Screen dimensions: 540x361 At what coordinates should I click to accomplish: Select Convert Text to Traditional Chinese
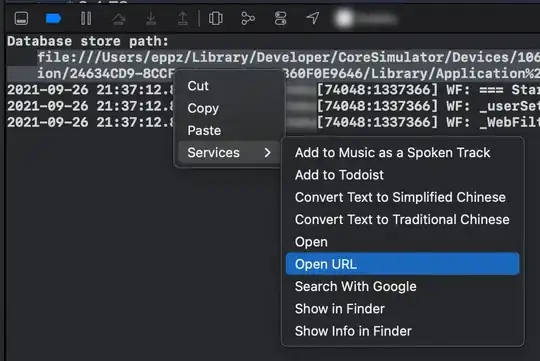point(403,219)
